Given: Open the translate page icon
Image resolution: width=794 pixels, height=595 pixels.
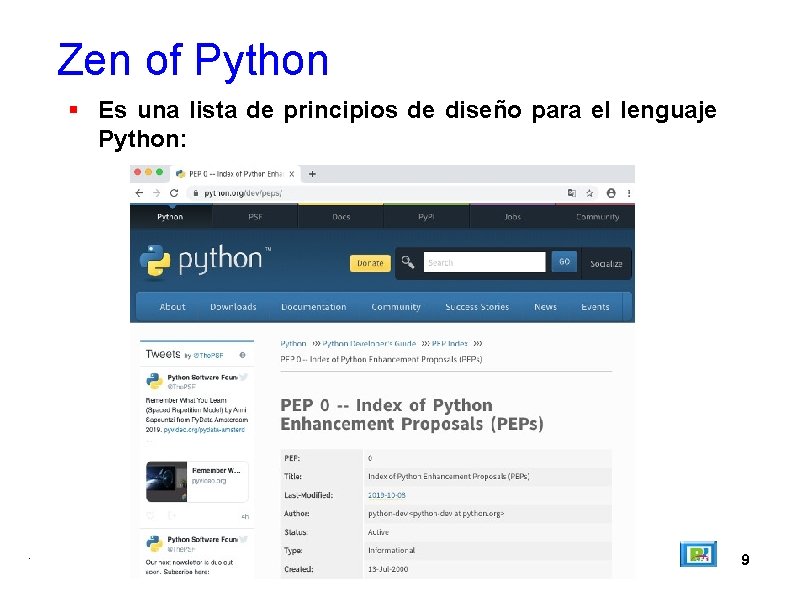Looking at the screenshot, I should click(x=572, y=193).
